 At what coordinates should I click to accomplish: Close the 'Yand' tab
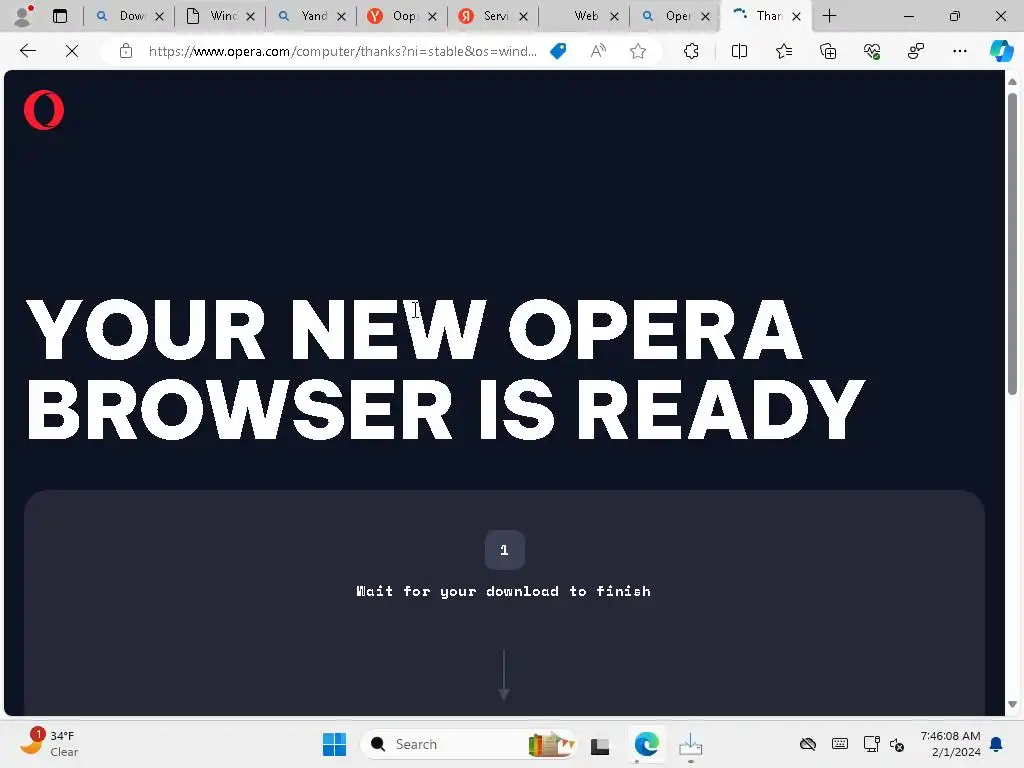pos(341,16)
